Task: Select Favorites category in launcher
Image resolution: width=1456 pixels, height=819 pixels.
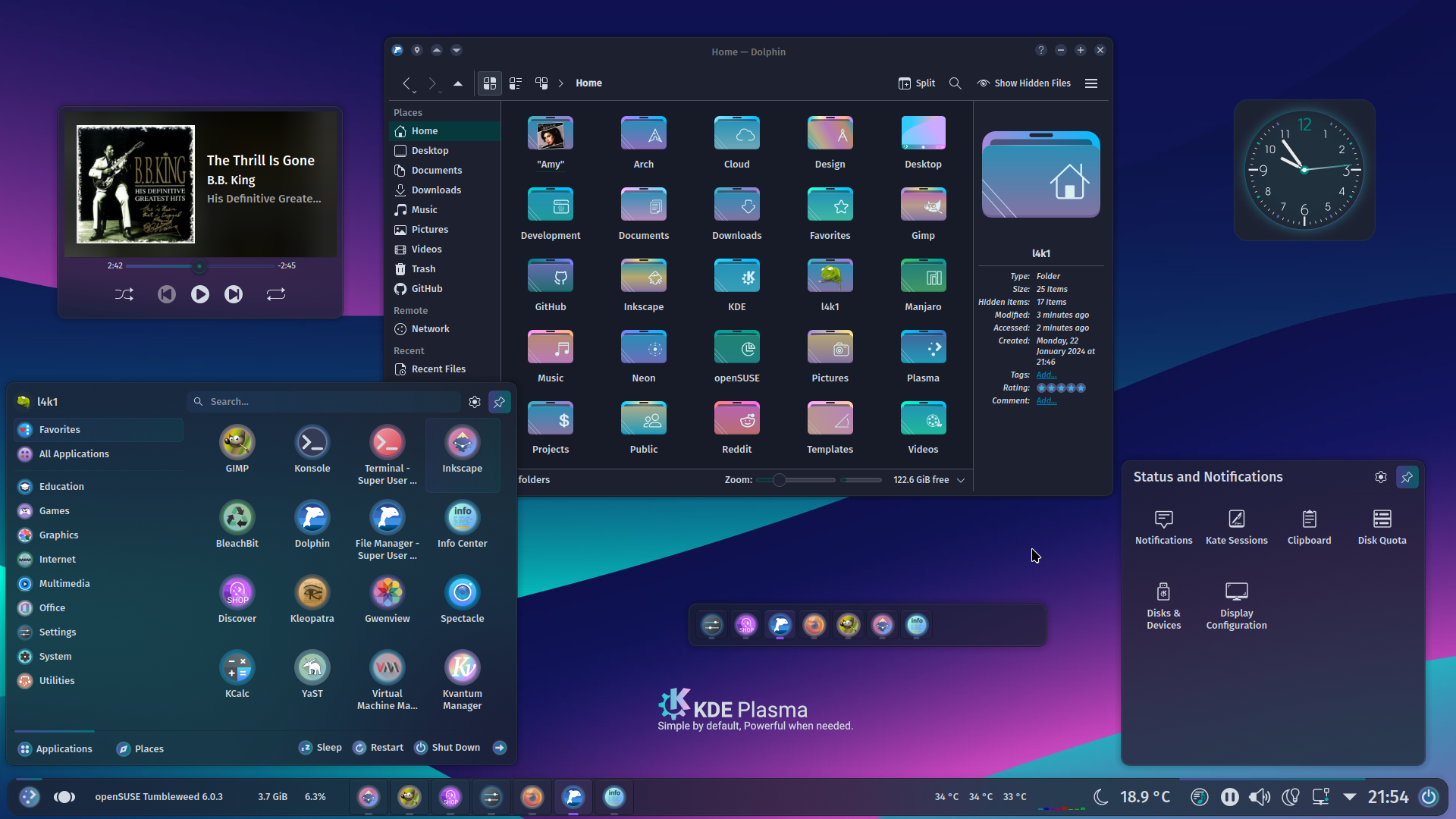Action: pyautogui.click(x=99, y=430)
